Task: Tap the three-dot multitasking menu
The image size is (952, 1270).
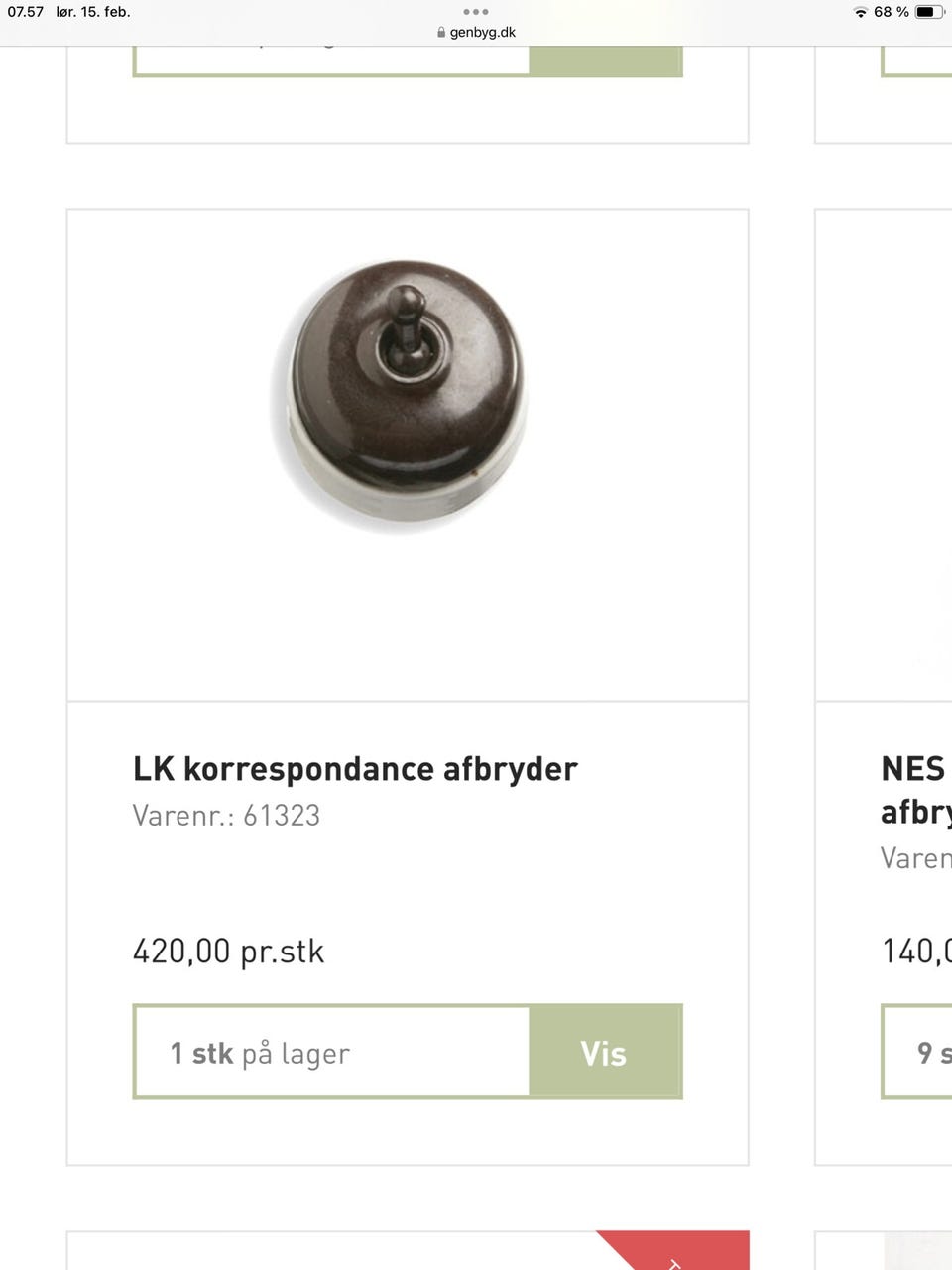Action: coord(475,12)
